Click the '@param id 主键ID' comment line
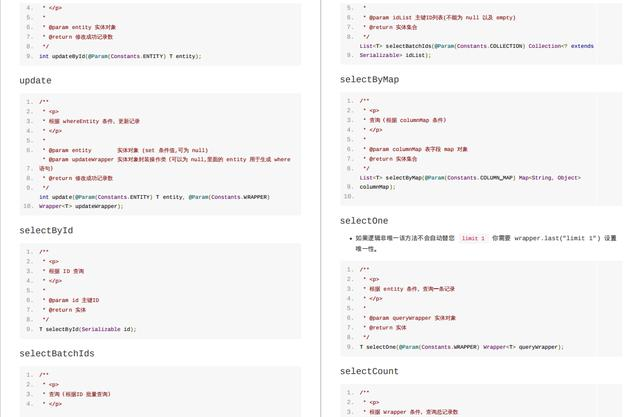The image size is (640, 417). (71, 300)
